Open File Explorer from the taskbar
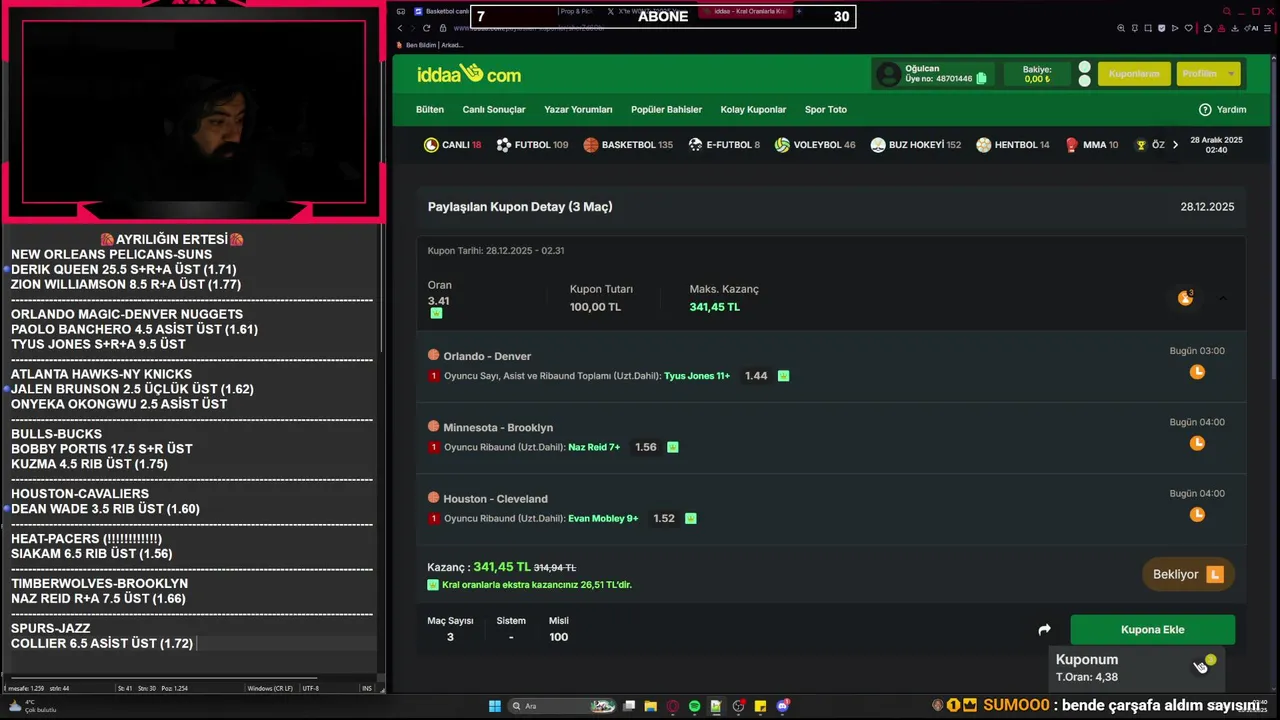The image size is (1280, 720). click(x=650, y=706)
